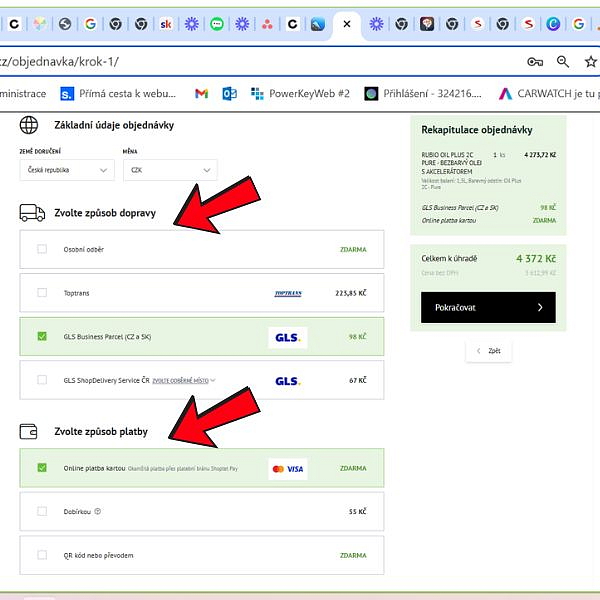Click the MasterCard Visa logo
This screenshot has height=600, width=600.
click(x=288, y=469)
